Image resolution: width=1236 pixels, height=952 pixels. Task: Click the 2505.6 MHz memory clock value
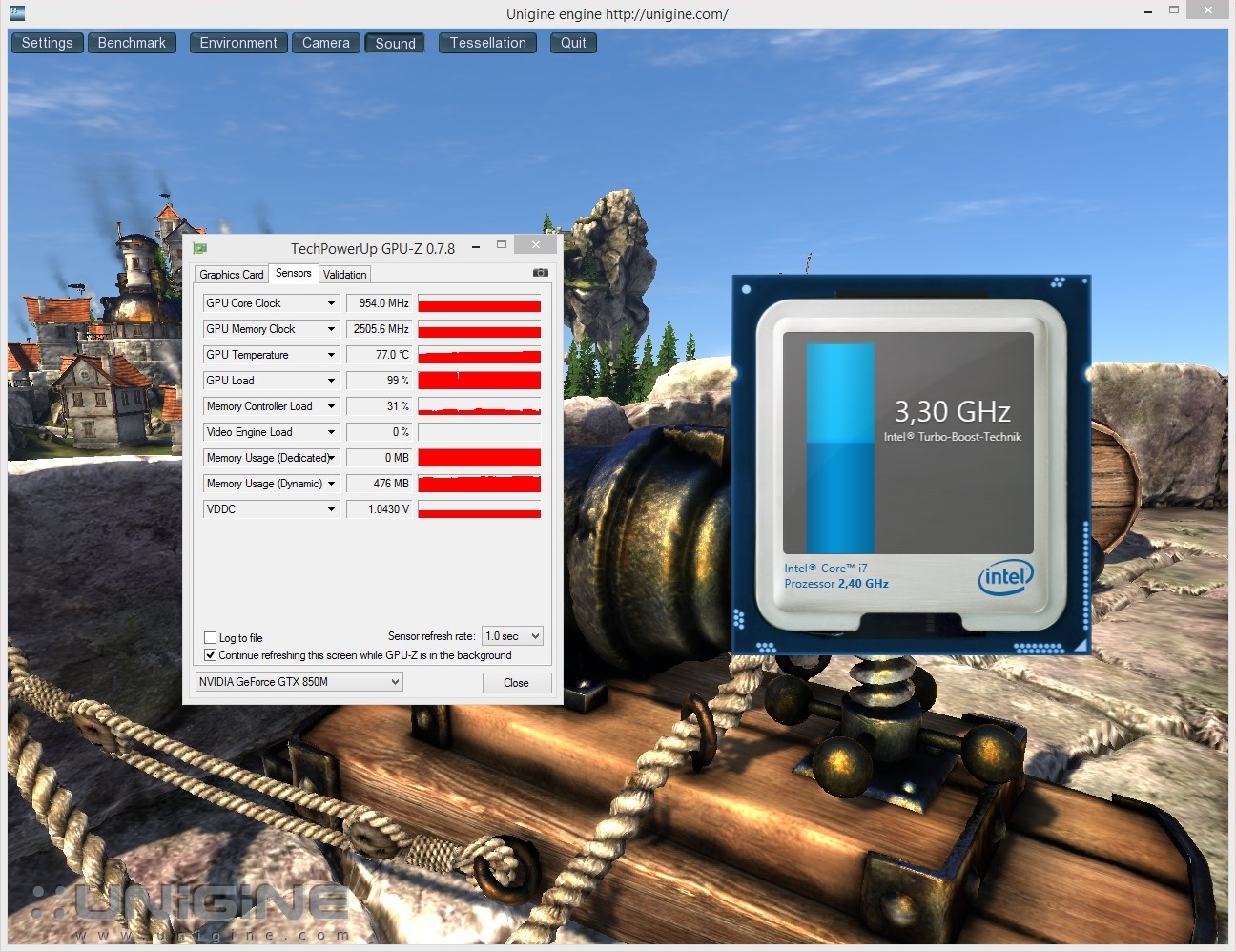pyautogui.click(x=379, y=329)
